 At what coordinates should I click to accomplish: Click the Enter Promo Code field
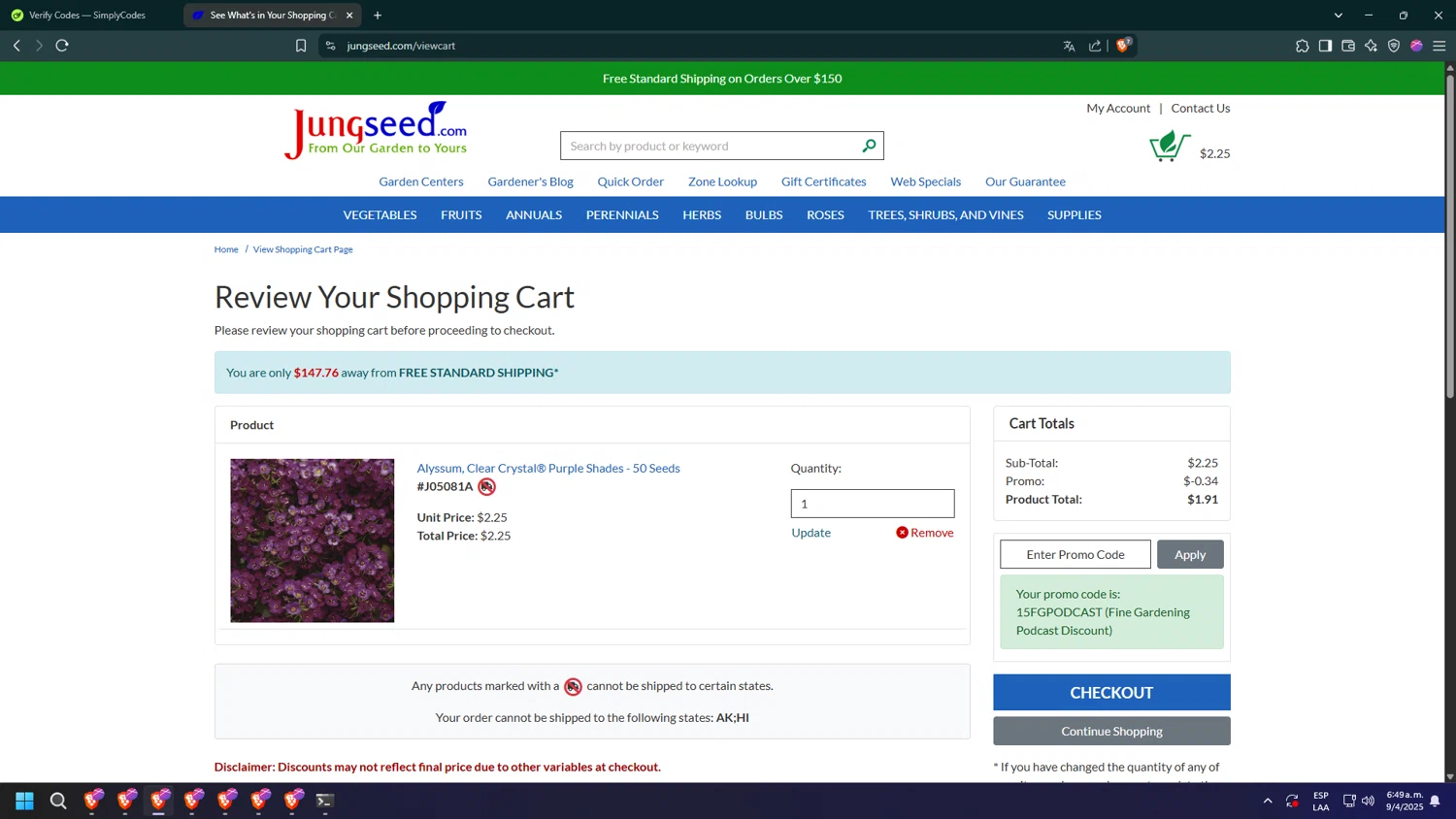(x=1075, y=554)
